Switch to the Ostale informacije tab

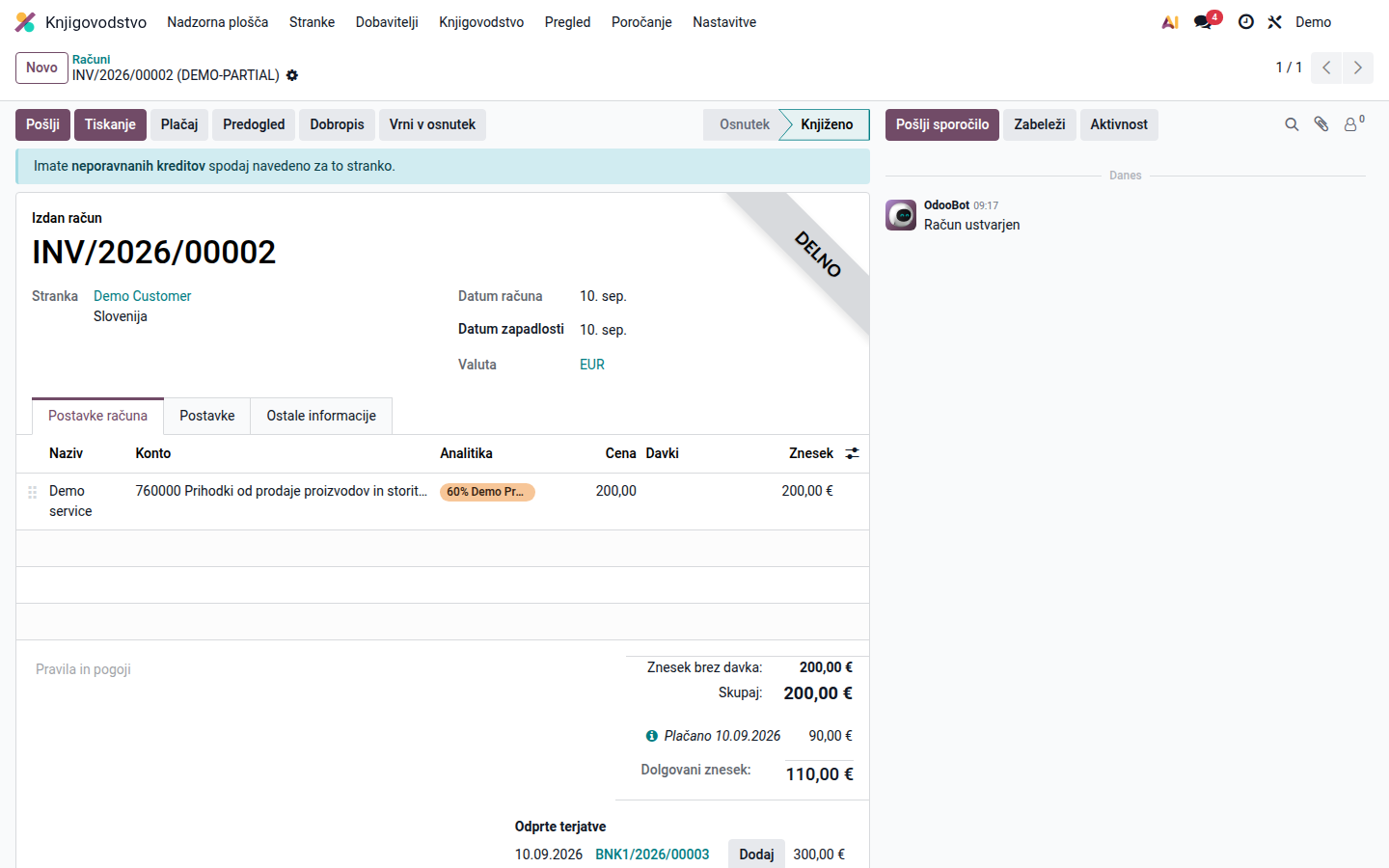click(321, 416)
